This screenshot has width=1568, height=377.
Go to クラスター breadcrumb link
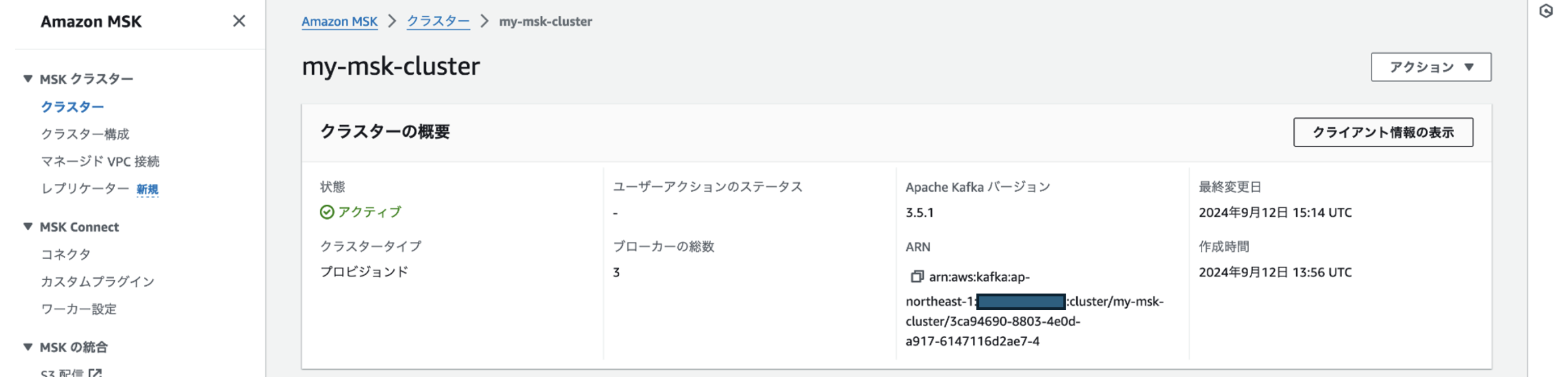click(438, 21)
